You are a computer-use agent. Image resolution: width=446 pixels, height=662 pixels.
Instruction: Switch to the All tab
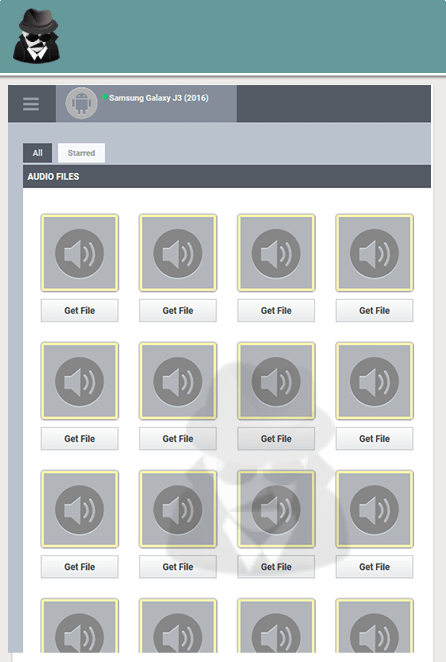point(38,153)
